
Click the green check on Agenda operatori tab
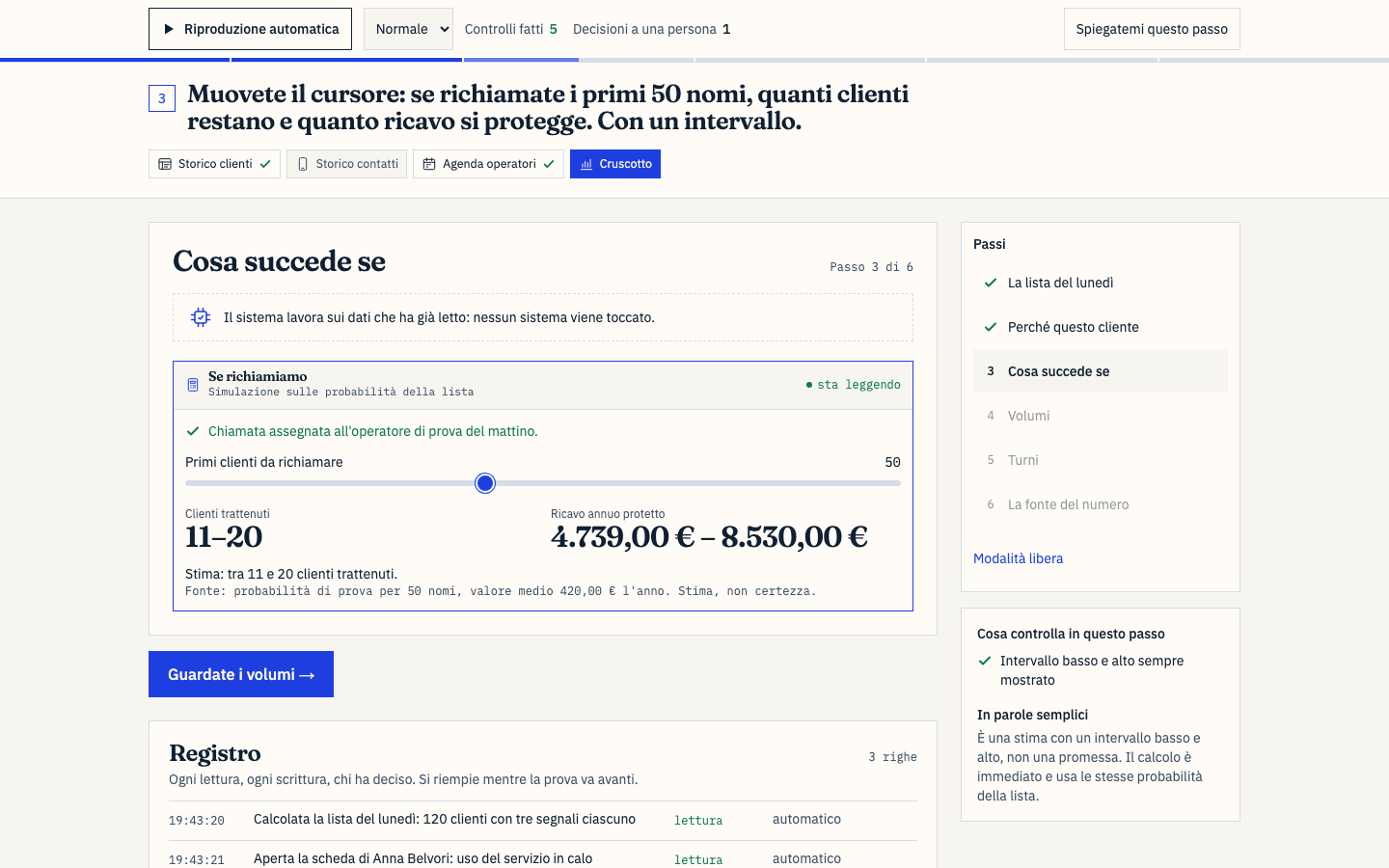click(x=549, y=164)
